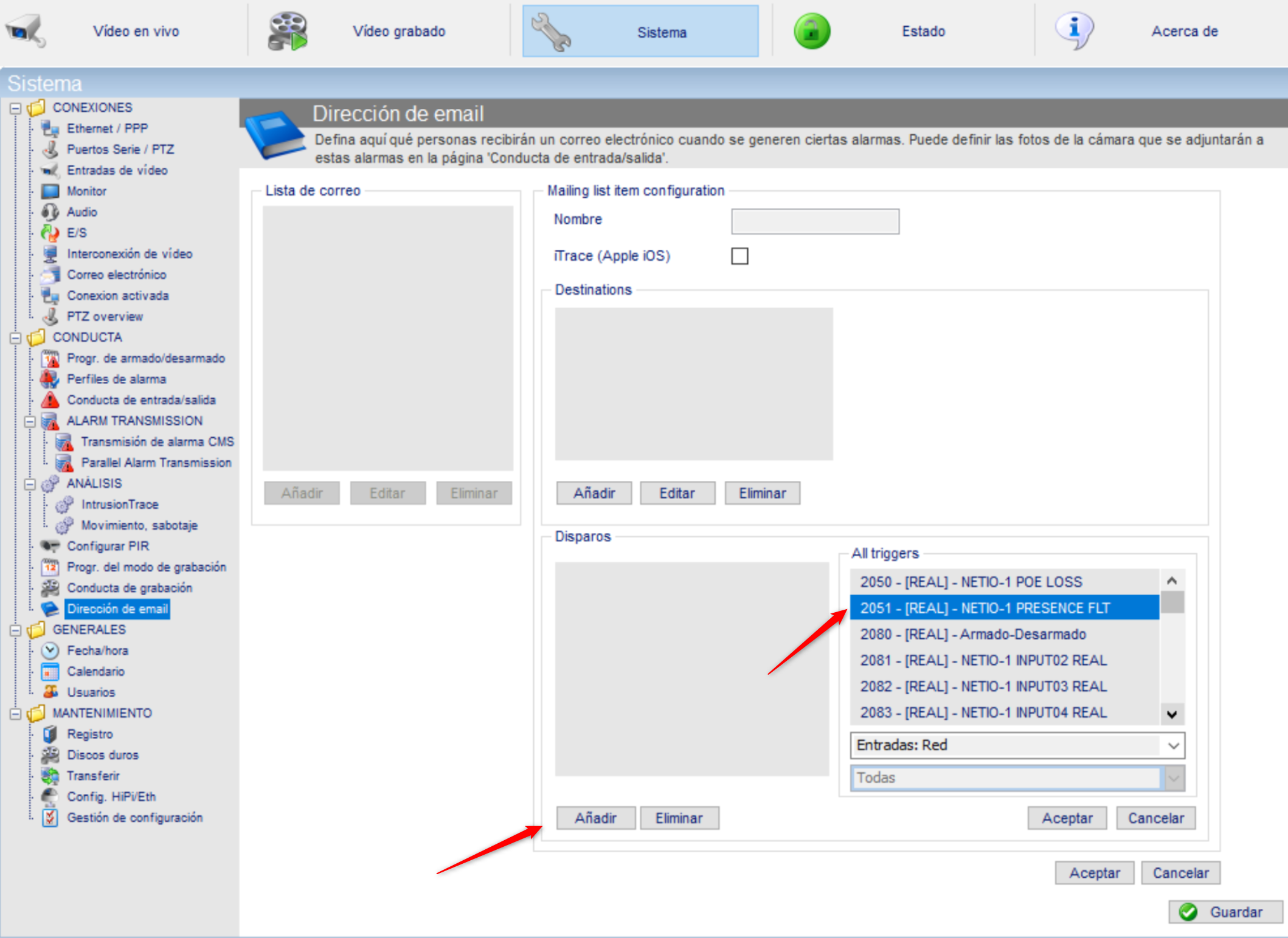Click Añadir button under Disparos
The height and width of the screenshot is (938, 1288).
[596, 818]
